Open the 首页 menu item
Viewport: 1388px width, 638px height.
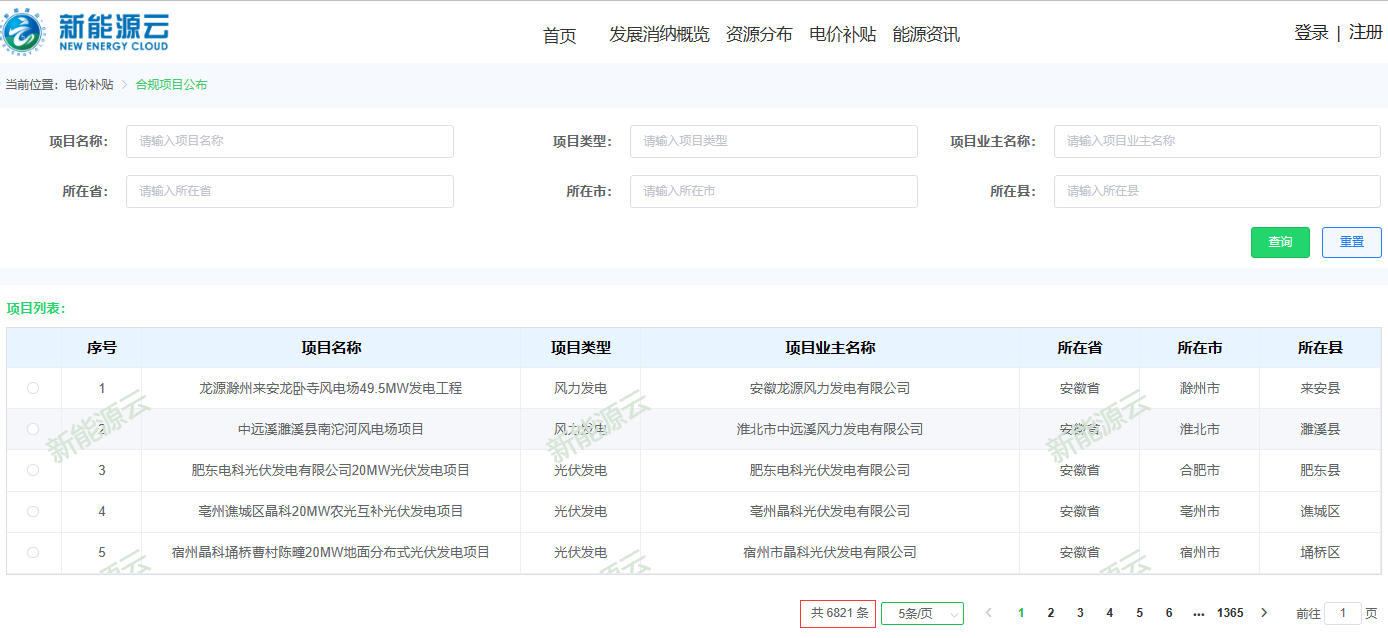pyautogui.click(x=560, y=36)
